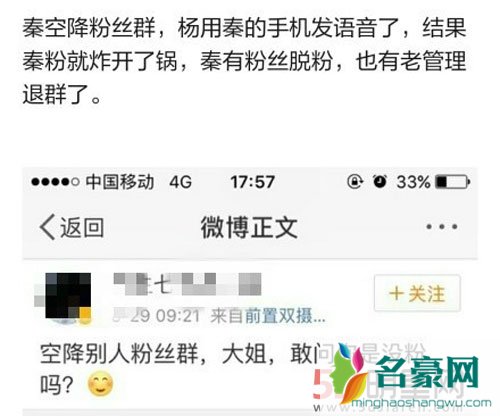This screenshot has height=416, width=500.
Task: Tap the alarm clock status icon
Action: point(380,182)
